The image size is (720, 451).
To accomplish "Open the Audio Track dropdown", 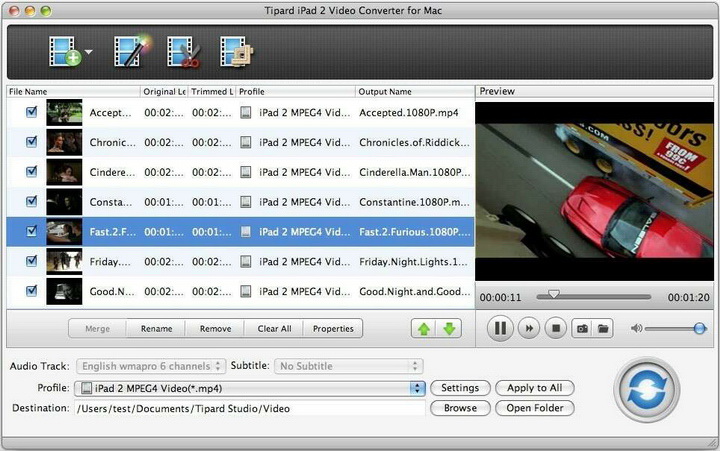I will click(x=151, y=366).
